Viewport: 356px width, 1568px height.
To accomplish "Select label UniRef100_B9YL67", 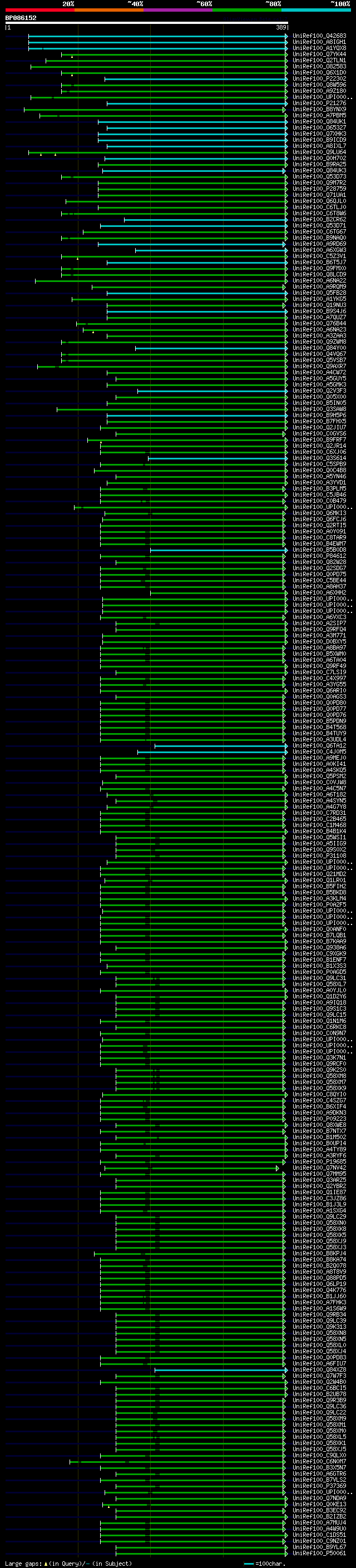I will 319,1547.
